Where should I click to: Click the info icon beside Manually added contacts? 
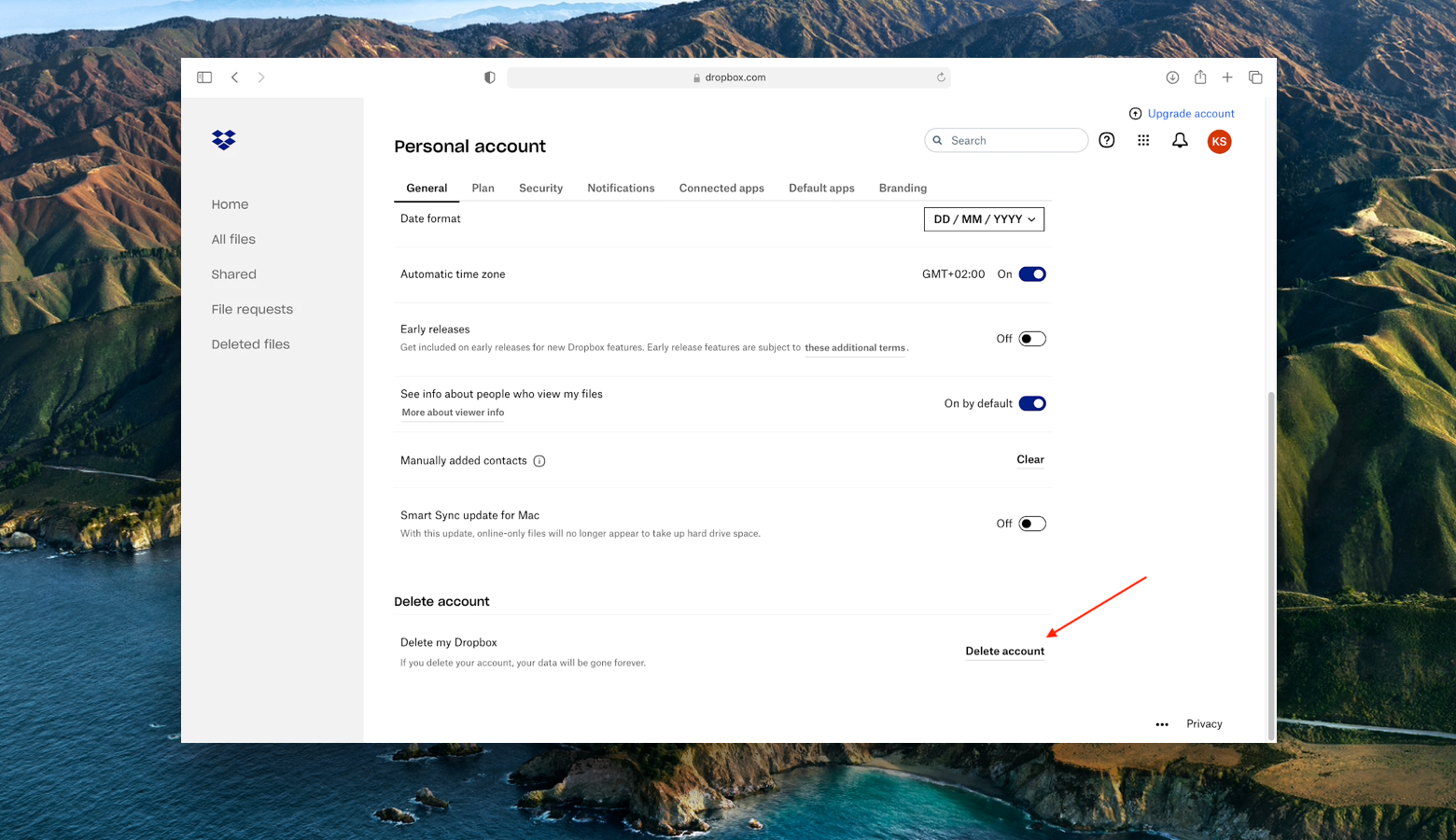coord(539,461)
